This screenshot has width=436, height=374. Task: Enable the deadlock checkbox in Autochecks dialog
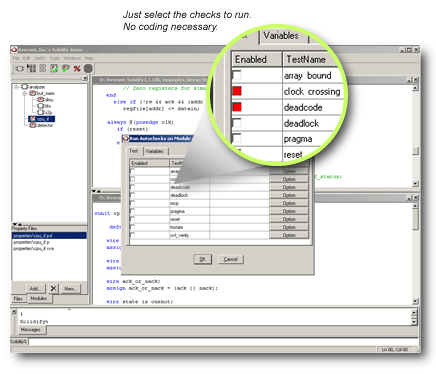click(x=132, y=195)
